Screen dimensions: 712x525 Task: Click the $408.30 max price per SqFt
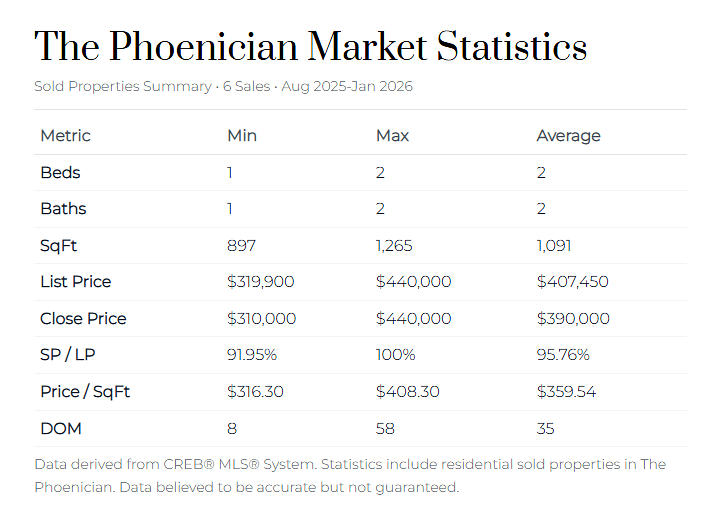tap(408, 392)
